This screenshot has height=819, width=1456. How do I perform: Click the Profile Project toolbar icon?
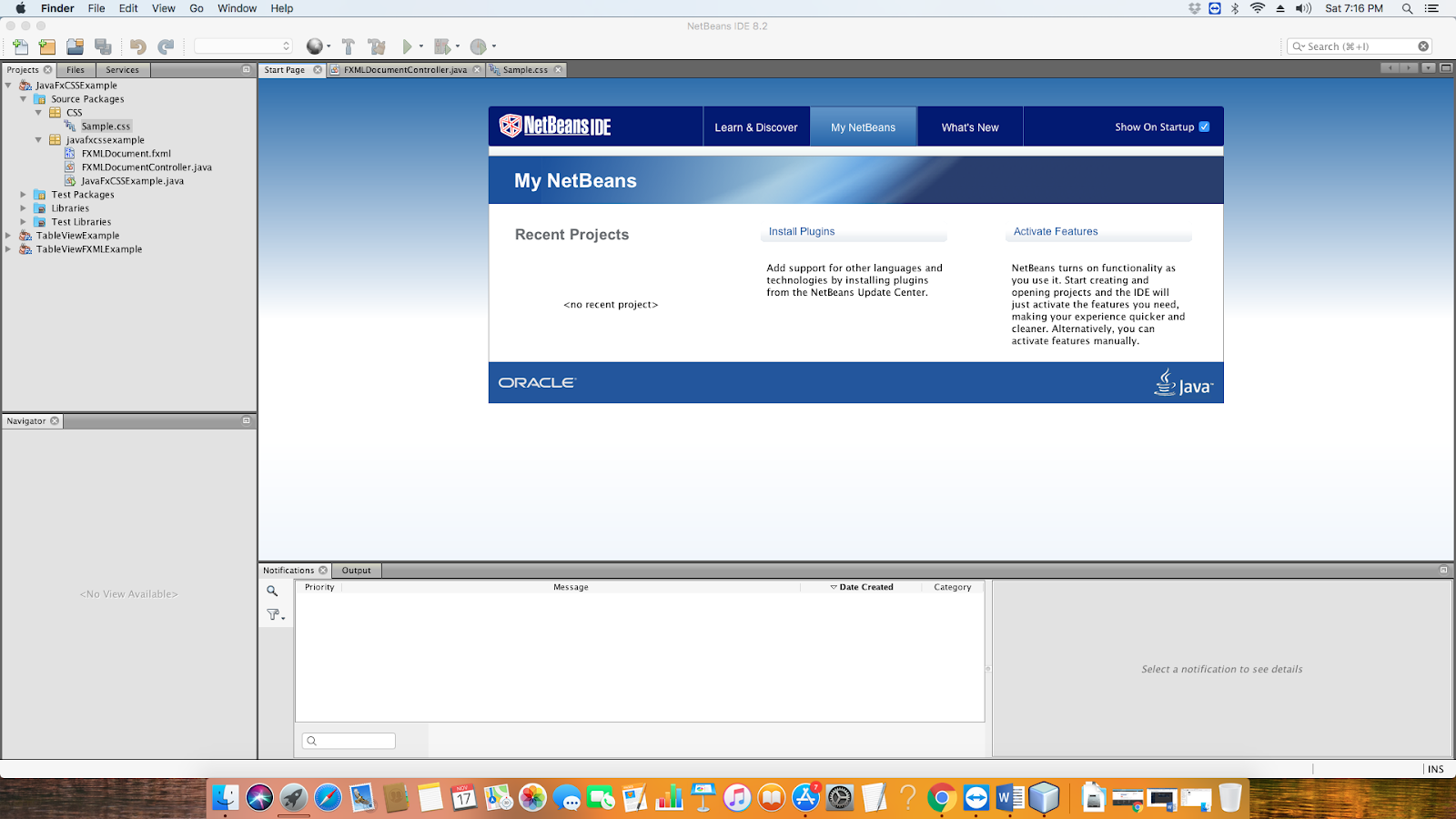tap(478, 46)
